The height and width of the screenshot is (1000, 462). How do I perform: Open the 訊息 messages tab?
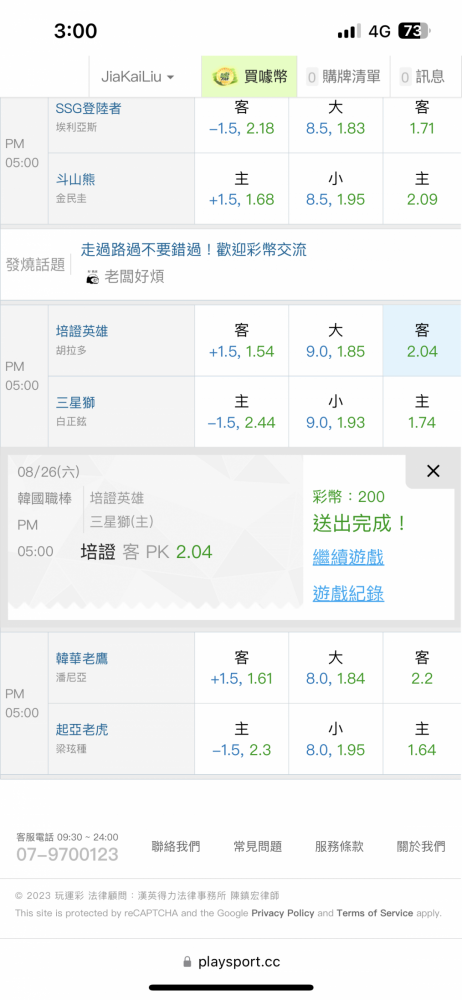pos(422,77)
